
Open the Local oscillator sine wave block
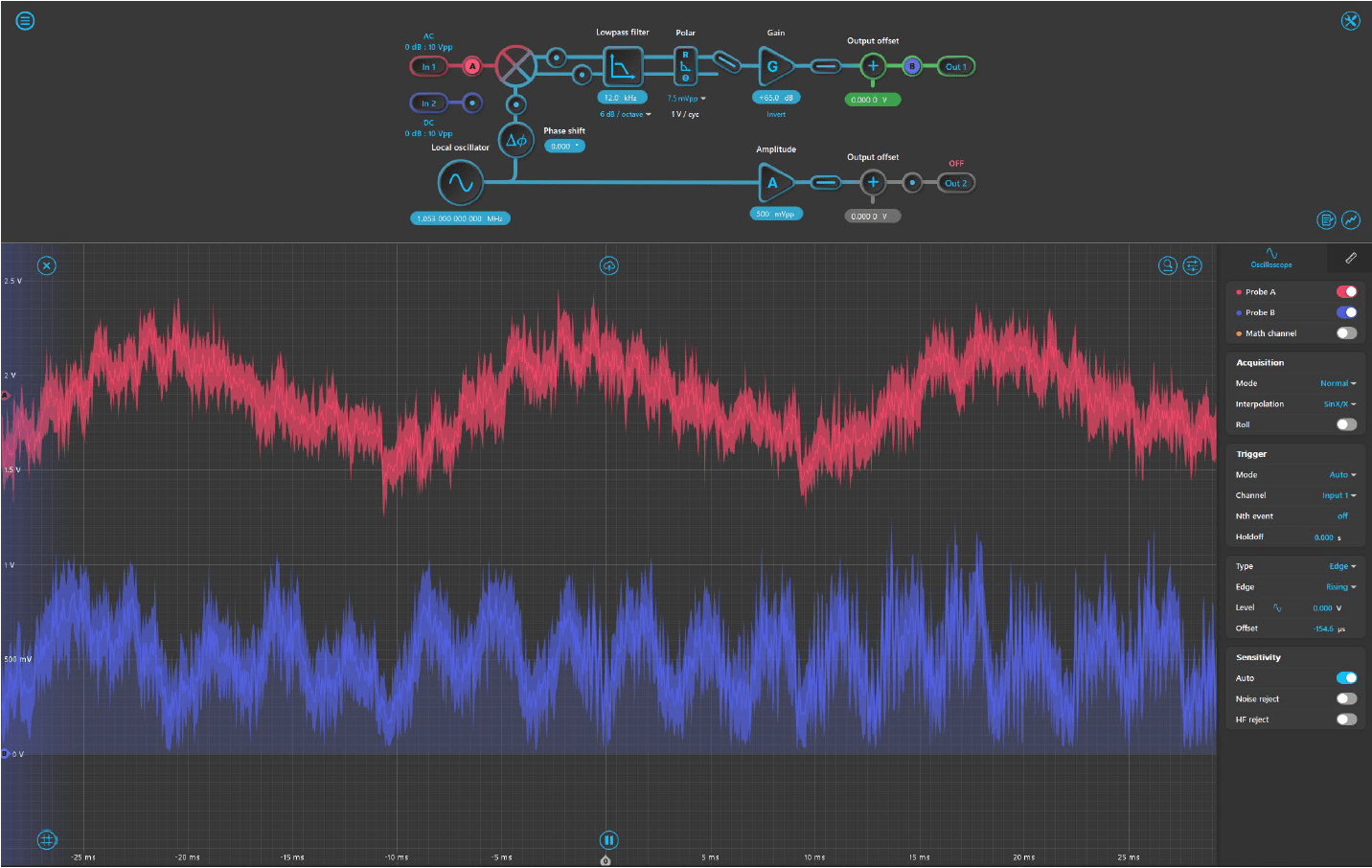460,182
